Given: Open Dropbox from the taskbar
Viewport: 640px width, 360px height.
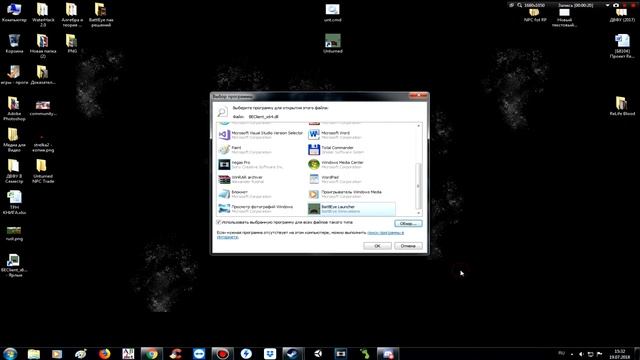Looking at the screenshot, I should point(270,353).
